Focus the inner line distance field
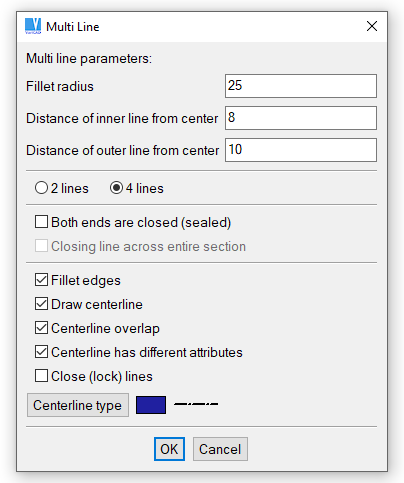This screenshot has height=483, width=404. pos(301,118)
